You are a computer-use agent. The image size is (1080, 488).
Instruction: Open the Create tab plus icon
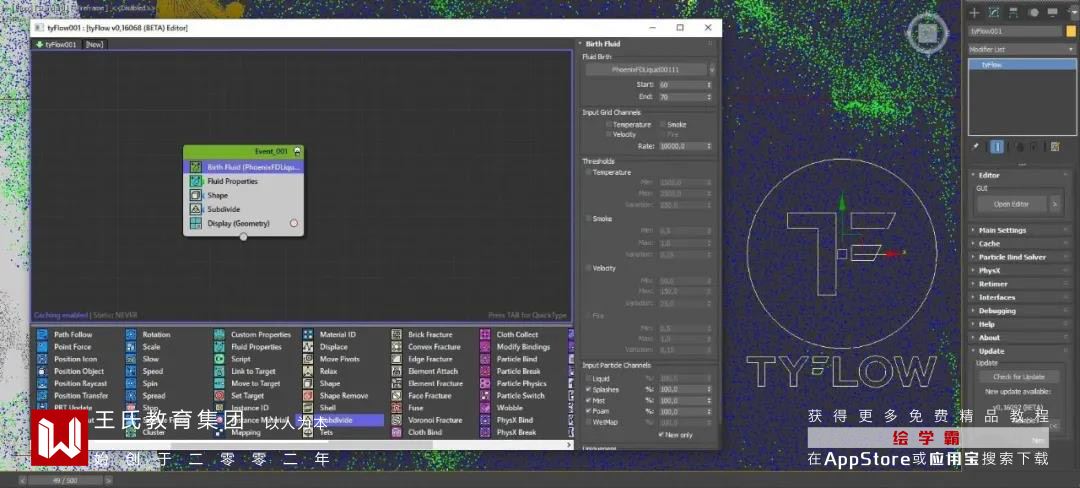pyautogui.click(x=974, y=12)
